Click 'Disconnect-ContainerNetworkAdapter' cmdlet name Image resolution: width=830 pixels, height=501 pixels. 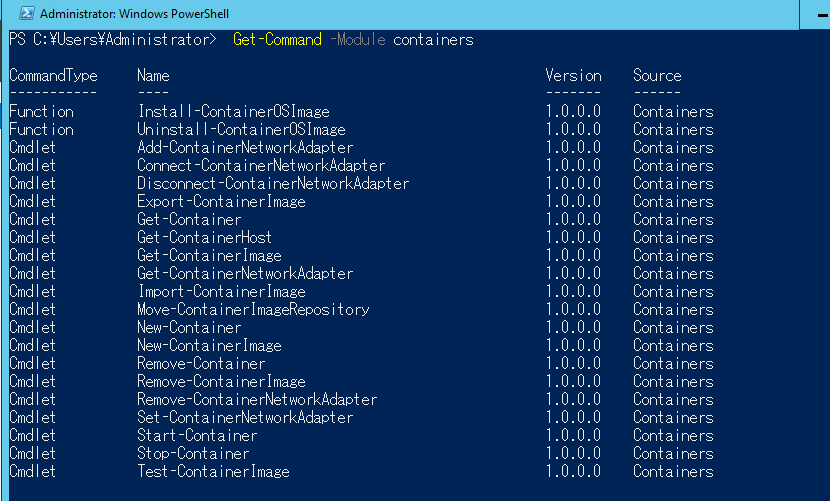click(x=273, y=184)
